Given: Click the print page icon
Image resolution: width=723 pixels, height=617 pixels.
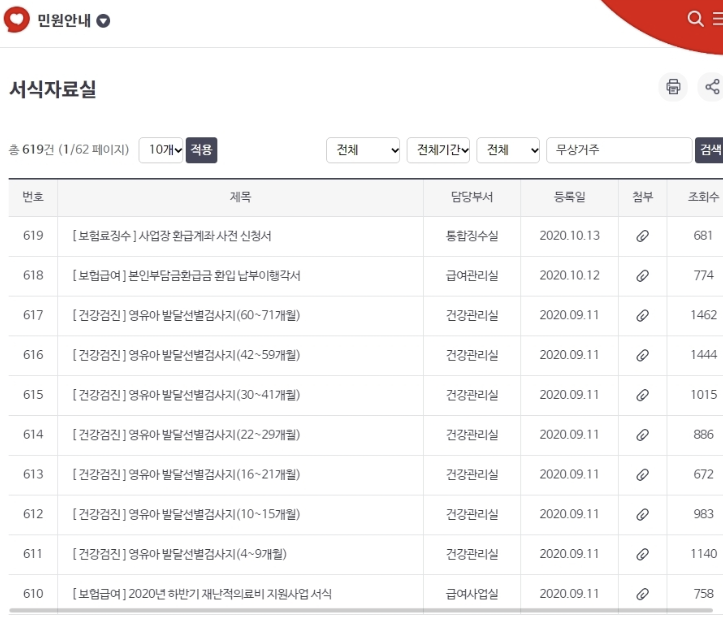Looking at the screenshot, I should point(673,86).
